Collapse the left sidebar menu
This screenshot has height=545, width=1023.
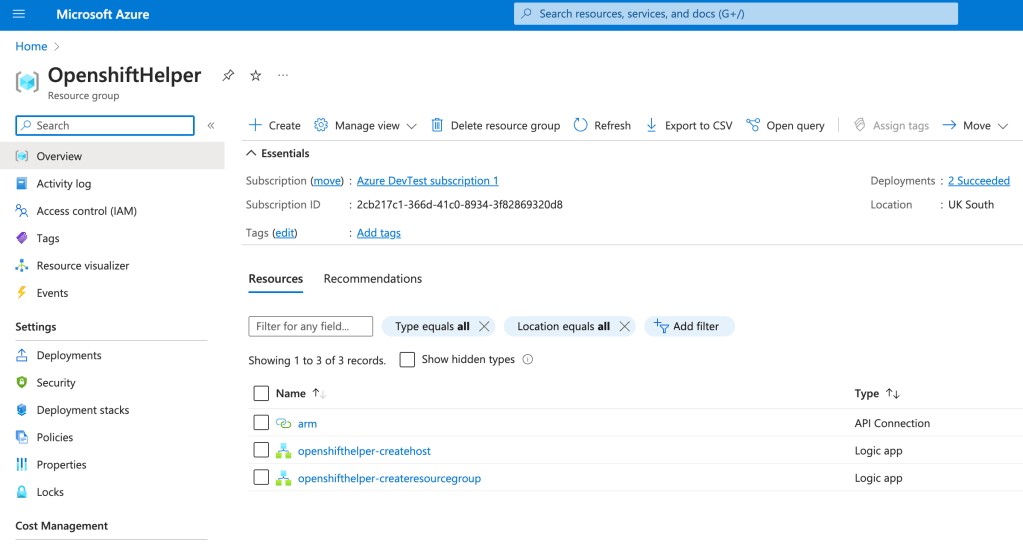pyautogui.click(x=211, y=125)
